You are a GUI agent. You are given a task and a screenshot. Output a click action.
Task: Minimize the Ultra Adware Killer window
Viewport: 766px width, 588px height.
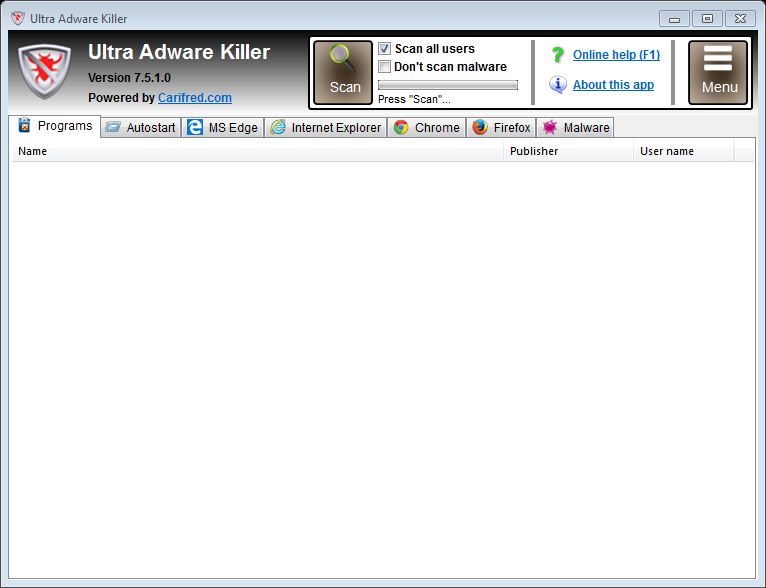[x=674, y=19]
